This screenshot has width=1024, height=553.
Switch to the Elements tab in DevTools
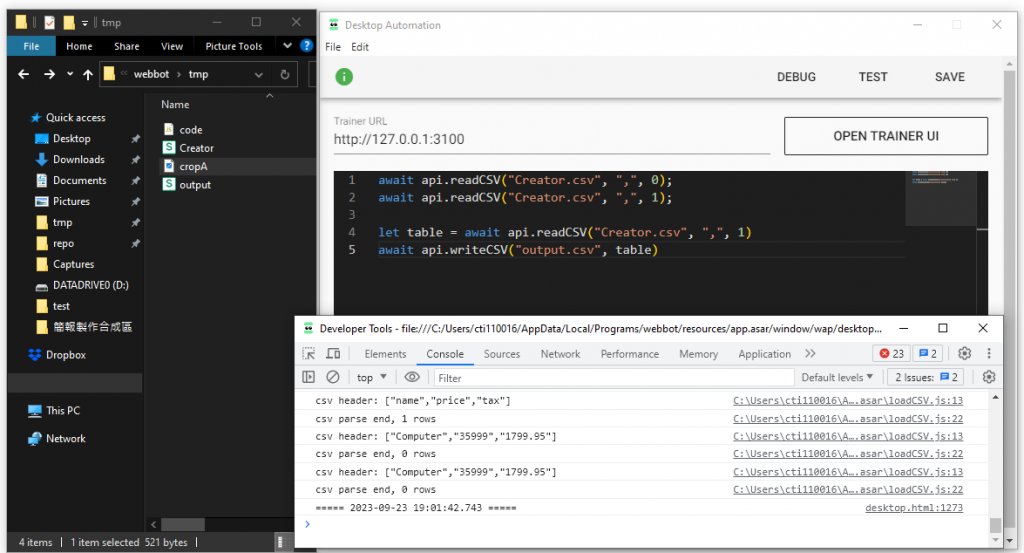(385, 354)
